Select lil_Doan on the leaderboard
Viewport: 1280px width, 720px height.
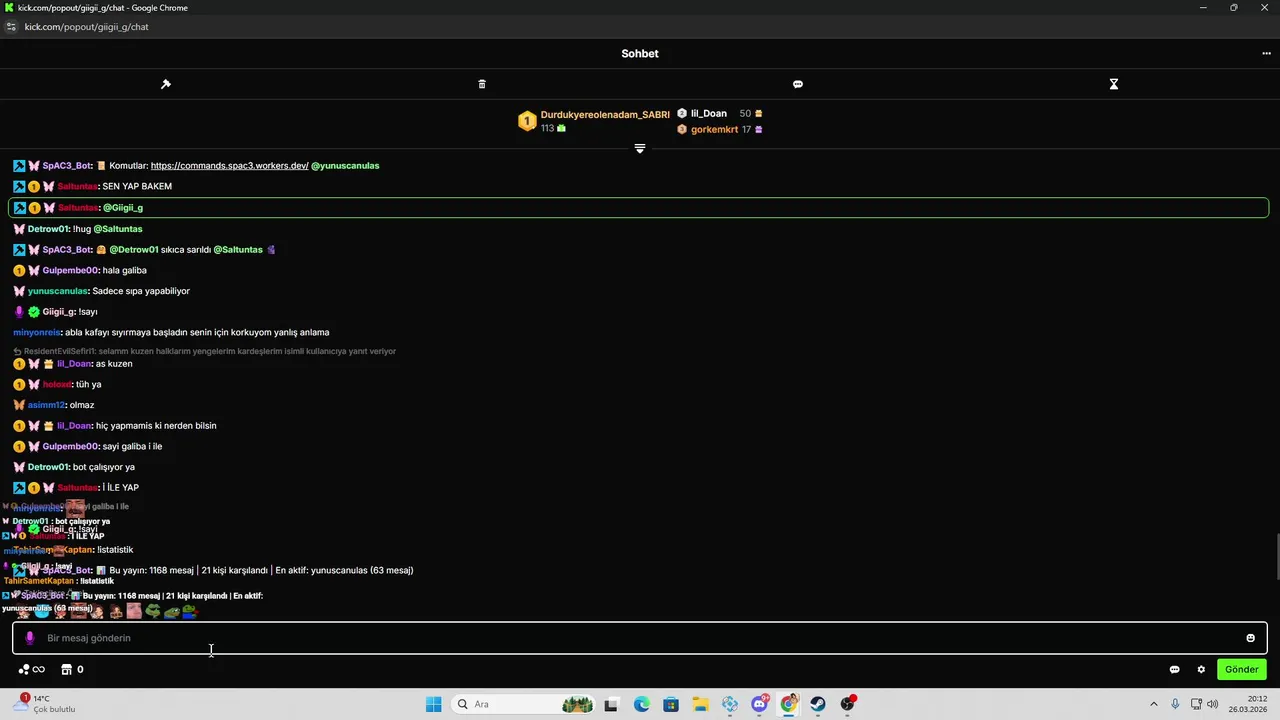(708, 114)
